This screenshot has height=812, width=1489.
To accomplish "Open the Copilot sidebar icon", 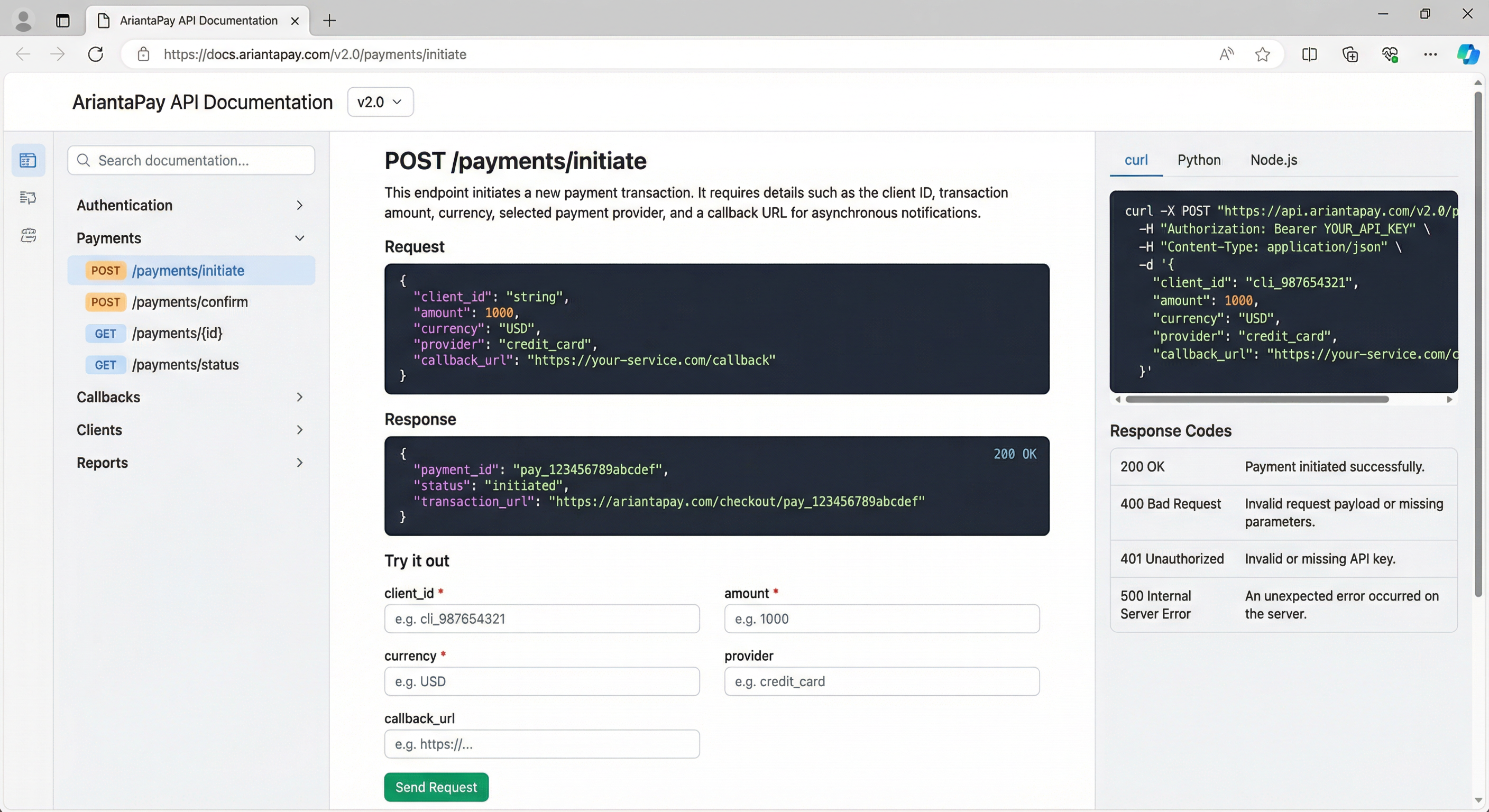I will pos(1467,54).
